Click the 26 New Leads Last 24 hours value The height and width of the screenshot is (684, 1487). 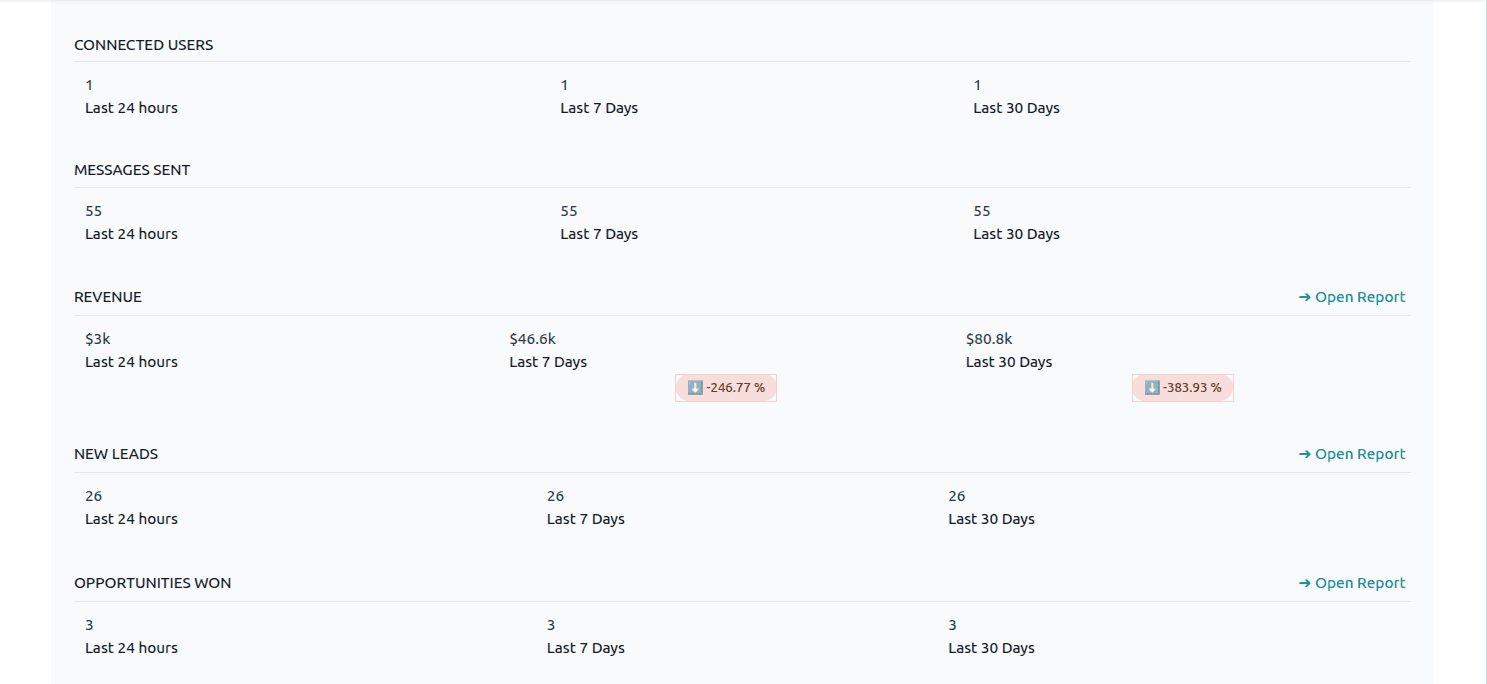point(93,495)
